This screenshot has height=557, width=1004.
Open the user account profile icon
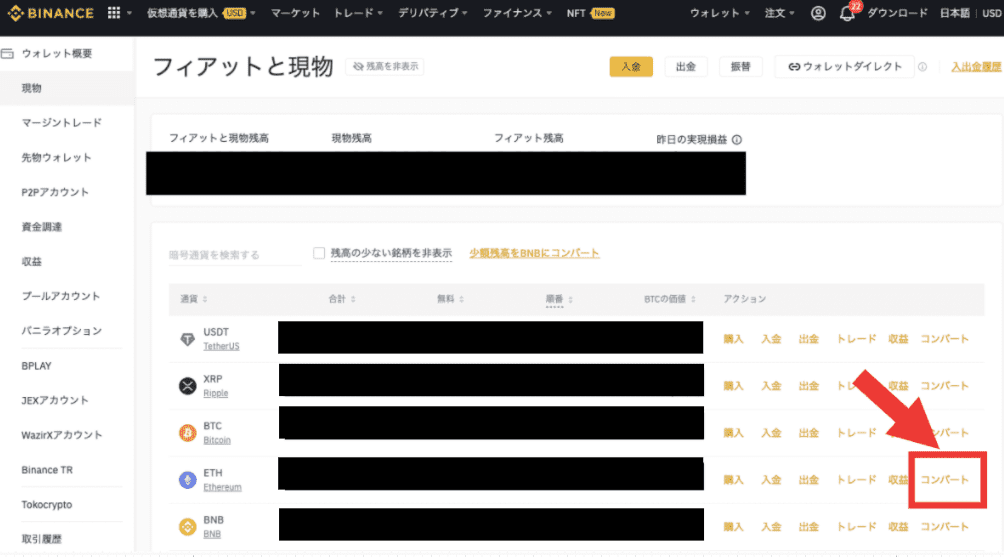click(818, 13)
